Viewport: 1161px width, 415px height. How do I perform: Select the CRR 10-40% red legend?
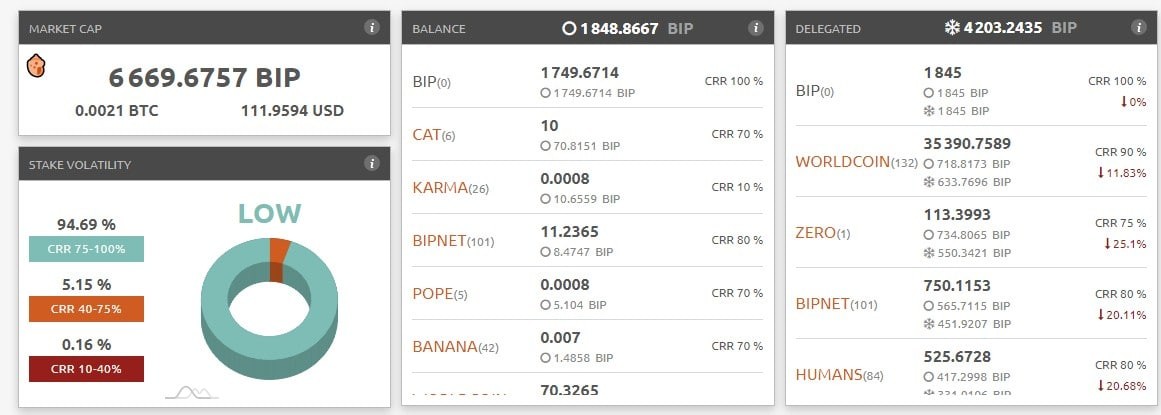(87, 369)
